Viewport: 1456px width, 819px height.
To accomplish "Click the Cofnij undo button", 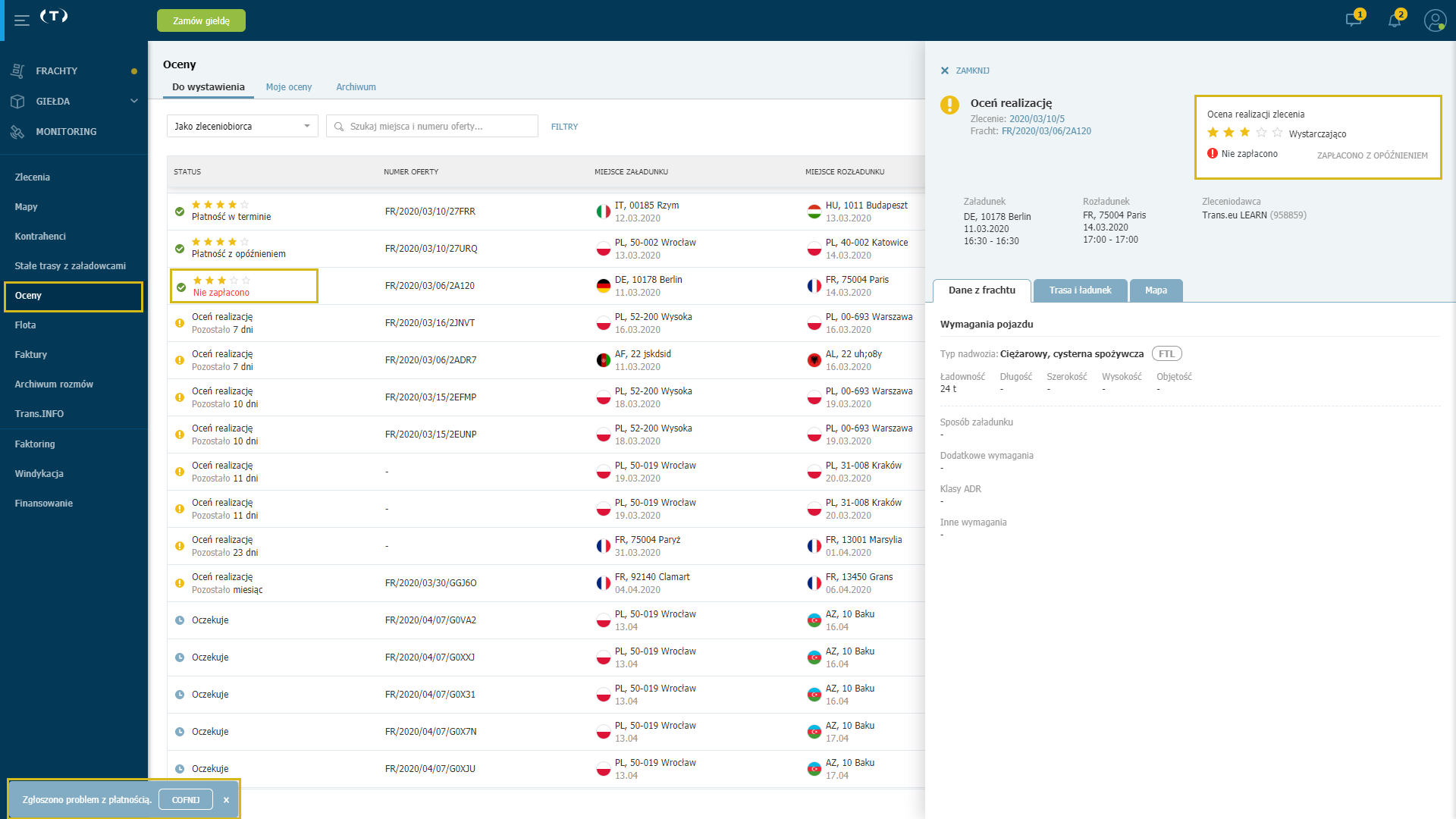I will coord(186,800).
